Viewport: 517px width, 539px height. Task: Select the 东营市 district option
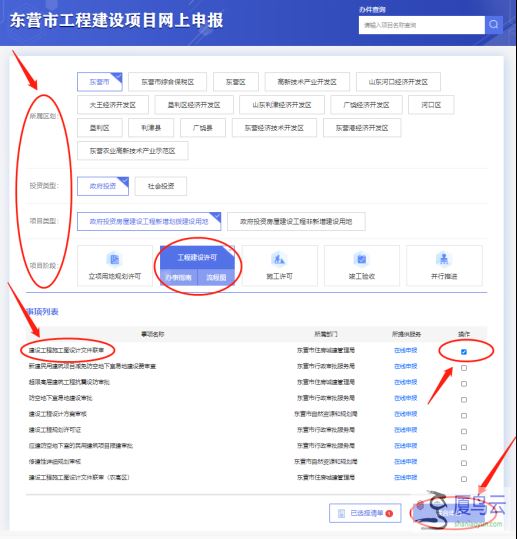point(100,82)
